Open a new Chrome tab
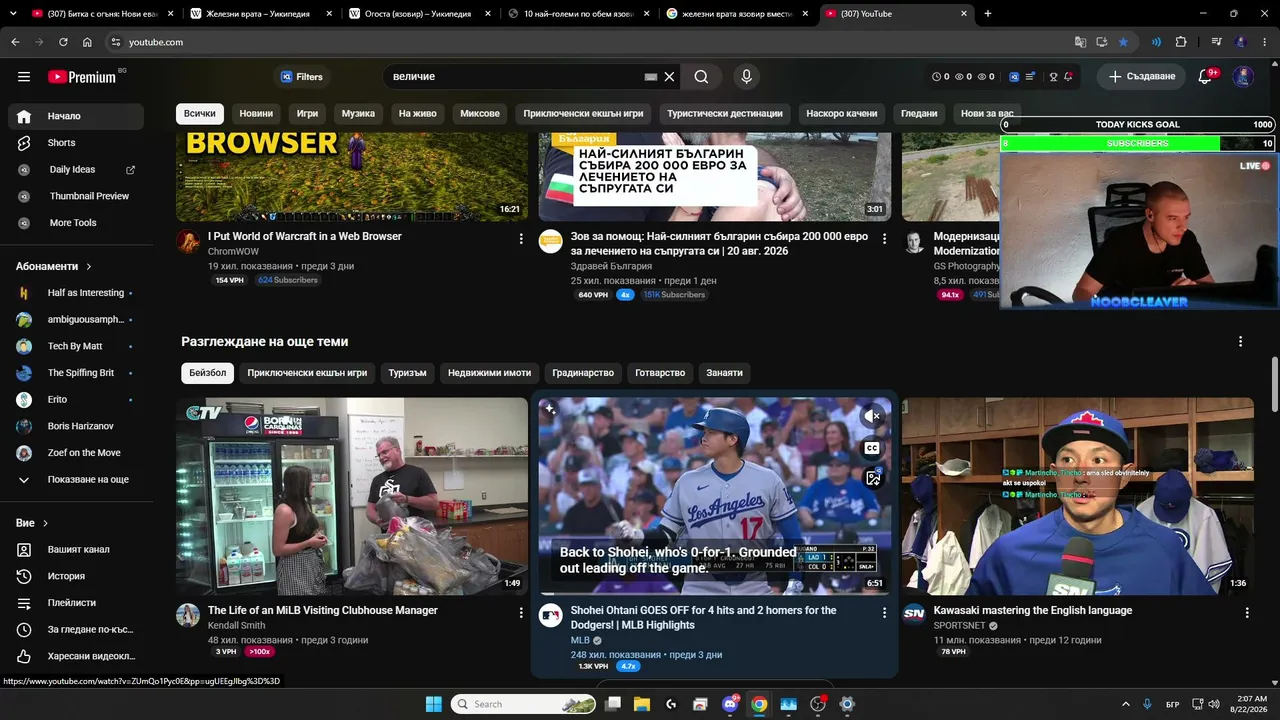The width and height of the screenshot is (1280, 720). click(x=988, y=14)
